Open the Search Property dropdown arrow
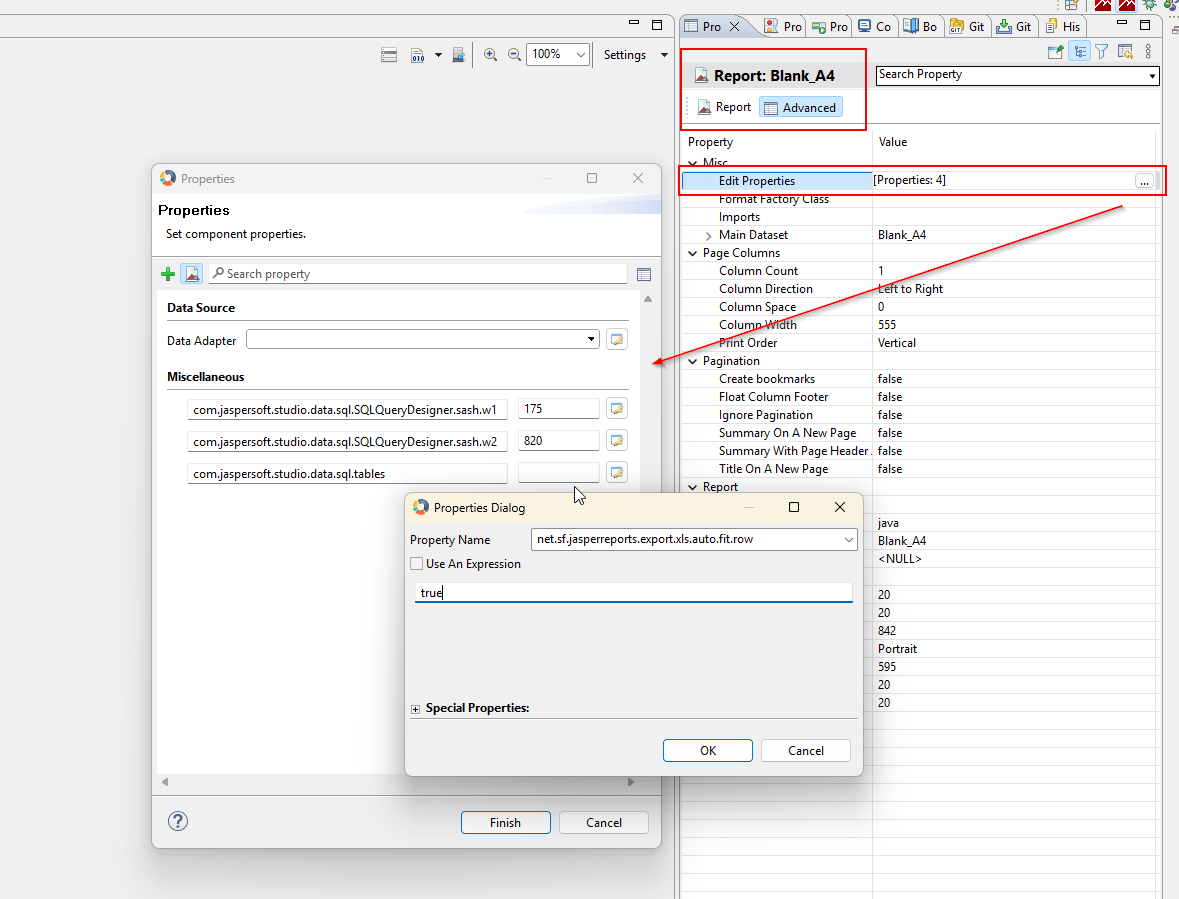 (x=1152, y=76)
